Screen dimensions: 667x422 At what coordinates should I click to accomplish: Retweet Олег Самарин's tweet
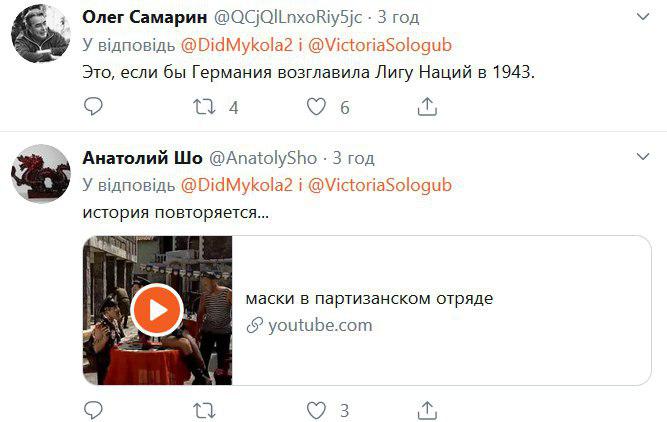[x=205, y=107]
